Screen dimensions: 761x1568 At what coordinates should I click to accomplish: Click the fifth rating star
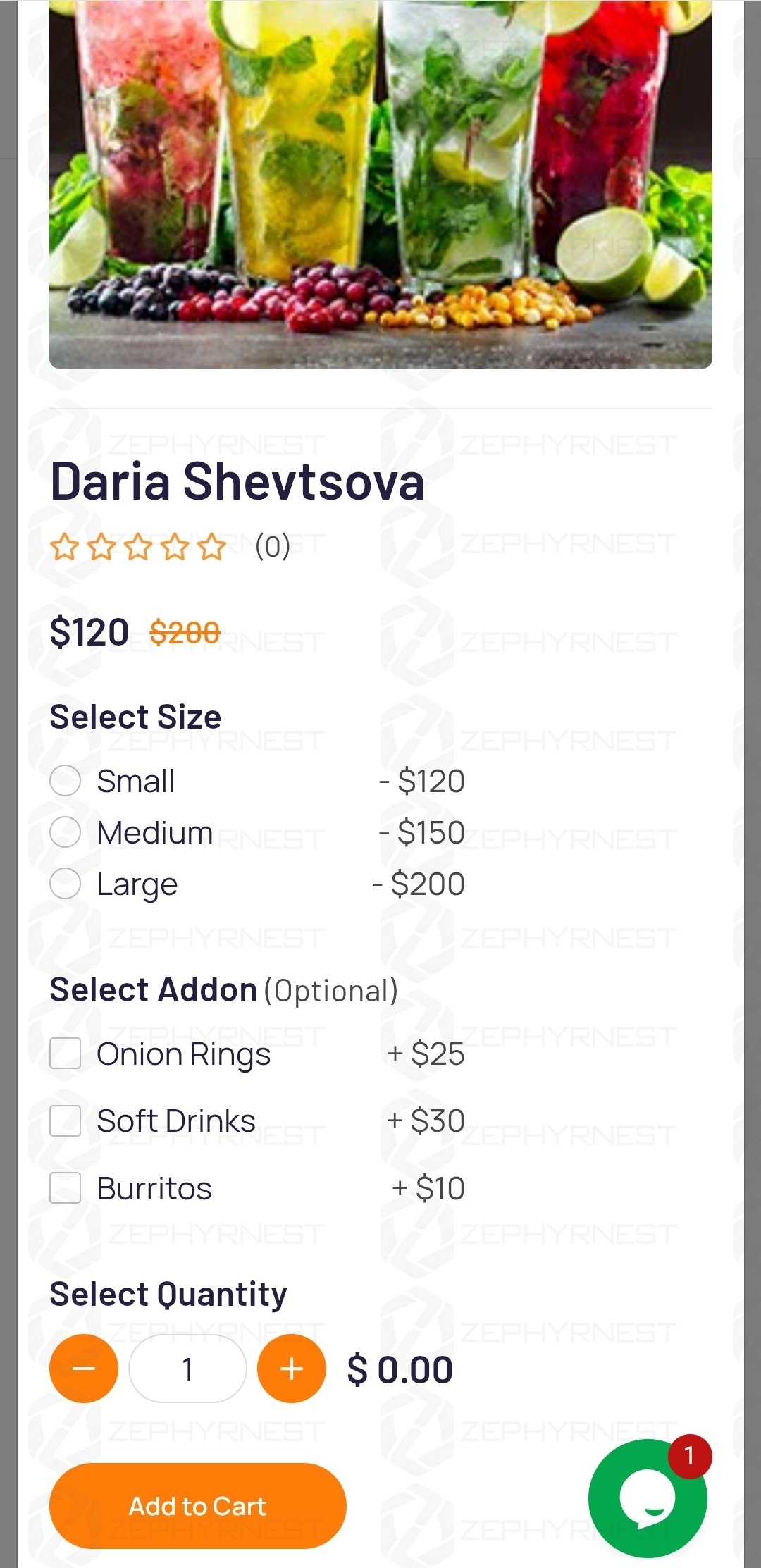pos(211,547)
